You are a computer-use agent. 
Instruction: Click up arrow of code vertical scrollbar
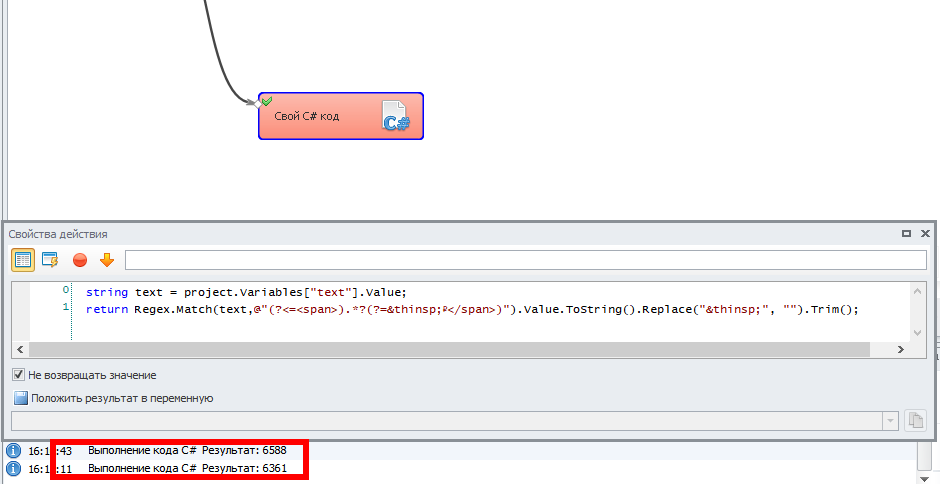point(917,291)
